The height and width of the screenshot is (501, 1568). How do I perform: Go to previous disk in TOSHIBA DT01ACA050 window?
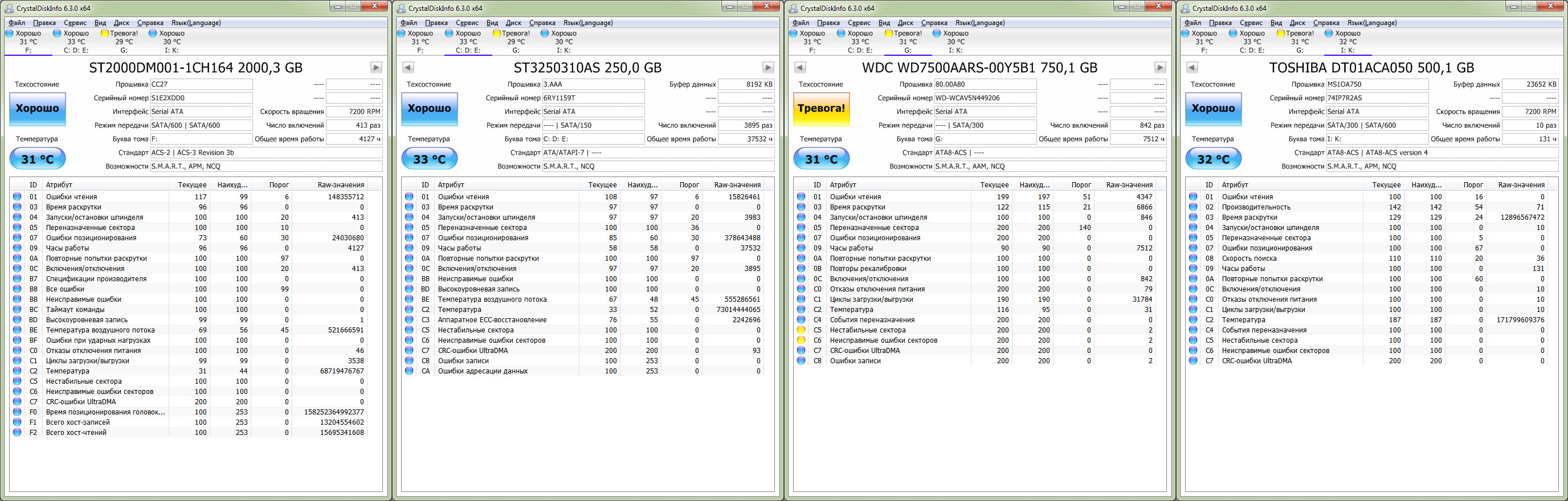coord(1192,68)
